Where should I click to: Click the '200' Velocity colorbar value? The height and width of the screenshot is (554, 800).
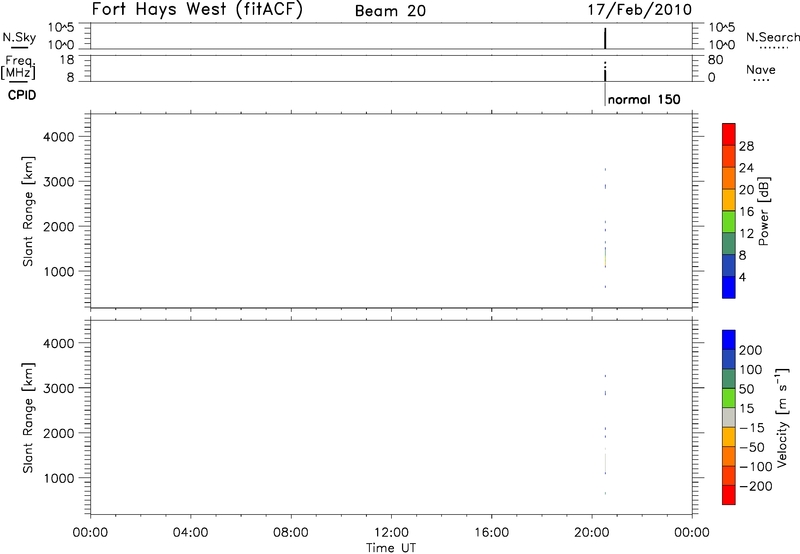(751, 350)
